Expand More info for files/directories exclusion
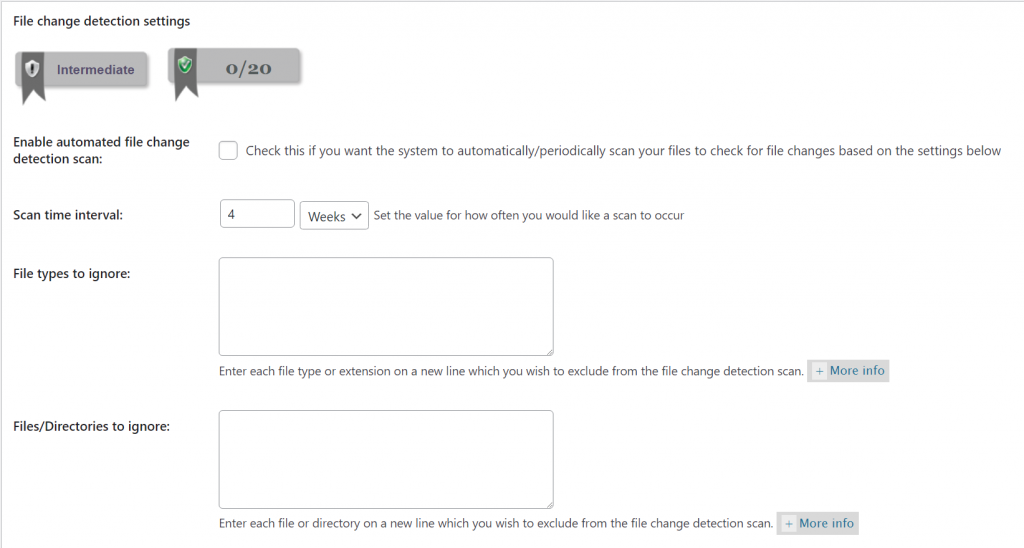 click(826, 523)
